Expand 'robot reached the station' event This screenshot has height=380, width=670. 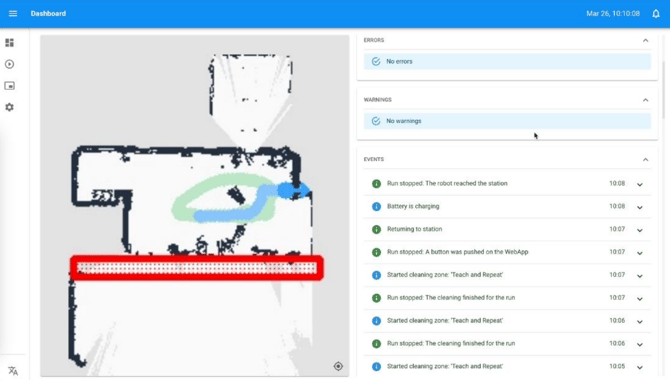pos(640,185)
